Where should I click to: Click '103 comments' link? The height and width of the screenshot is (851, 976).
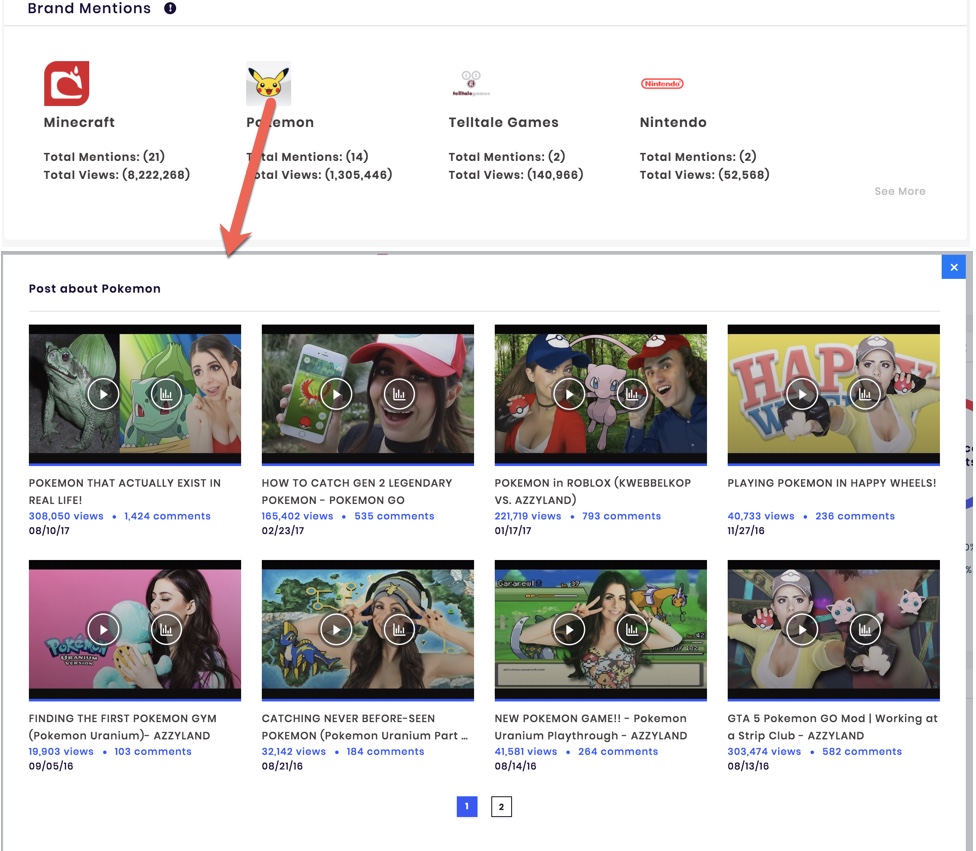[153, 751]
